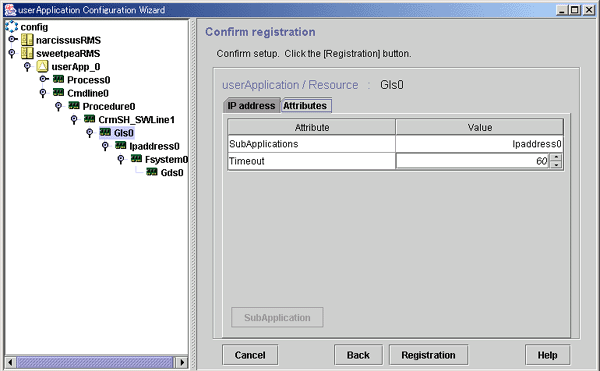Screen dimensions: 600x371
Task: Select the Timeout attribute cell
Action: [x=311, y=161]
